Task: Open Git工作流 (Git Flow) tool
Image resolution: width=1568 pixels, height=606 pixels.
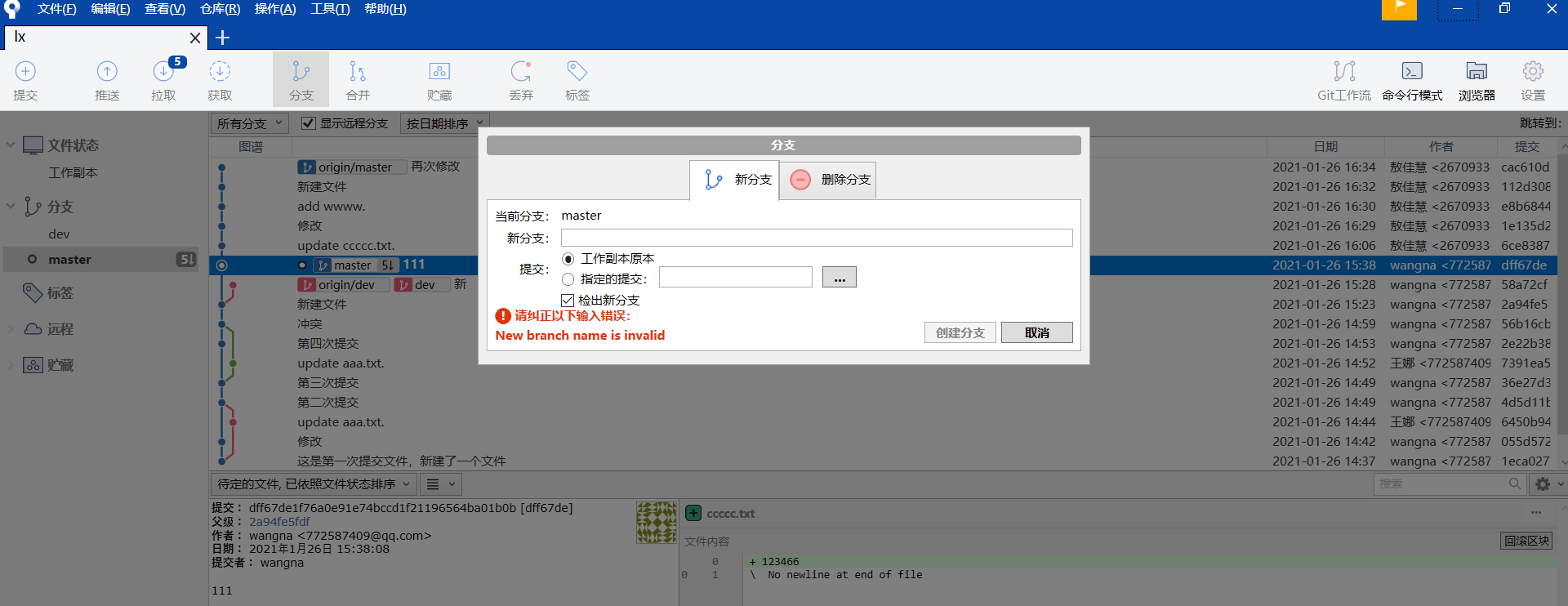Action: (x=1344, y=79)
